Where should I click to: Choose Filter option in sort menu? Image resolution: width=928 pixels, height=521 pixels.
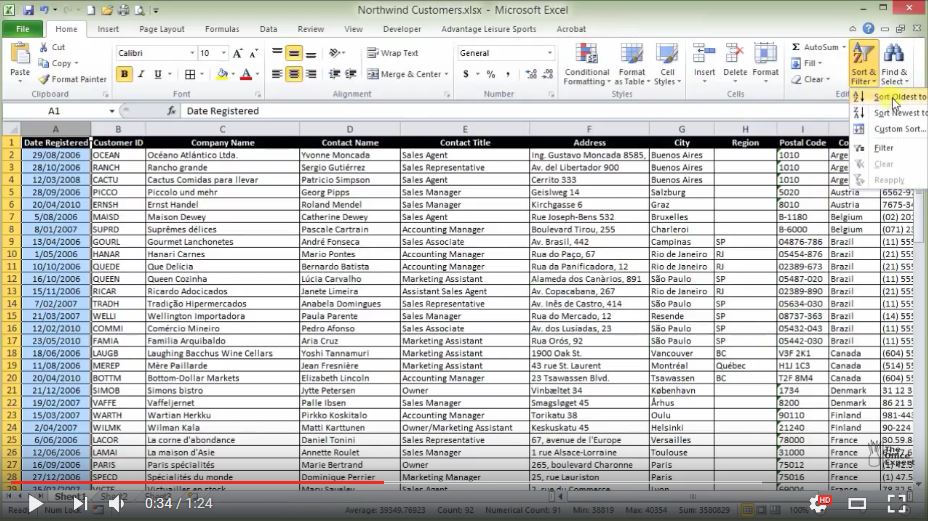point(889,148)
